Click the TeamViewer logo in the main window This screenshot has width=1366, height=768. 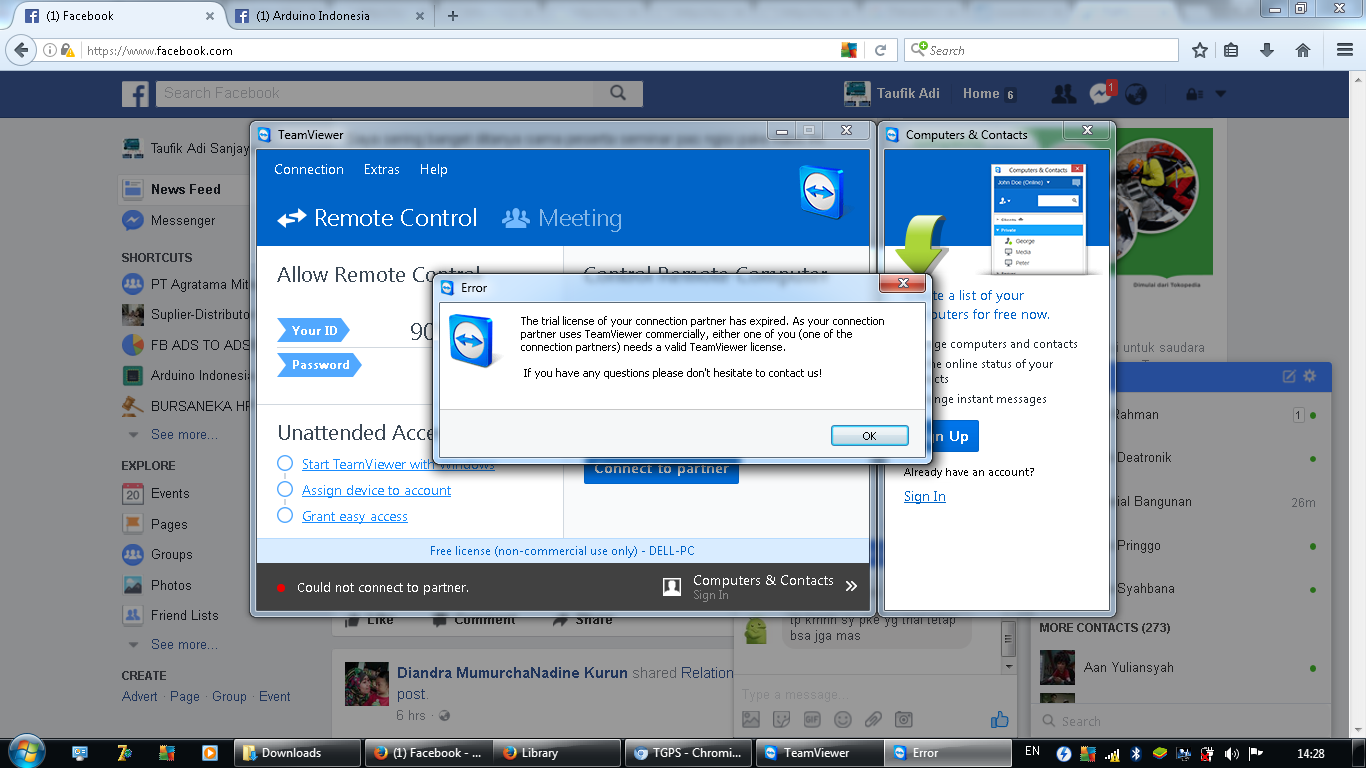pos(821,192)
